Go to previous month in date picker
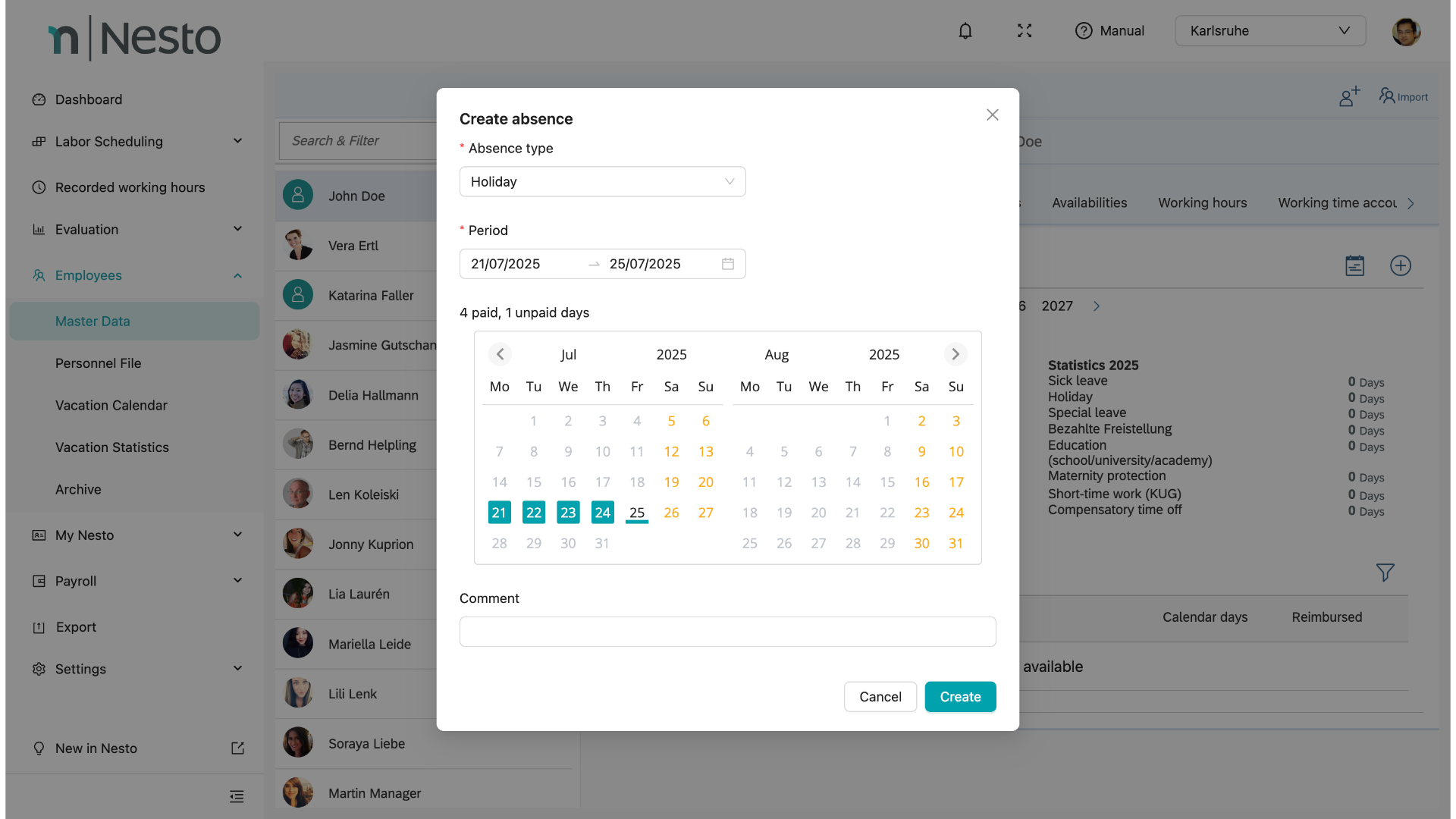 (500, 354)
